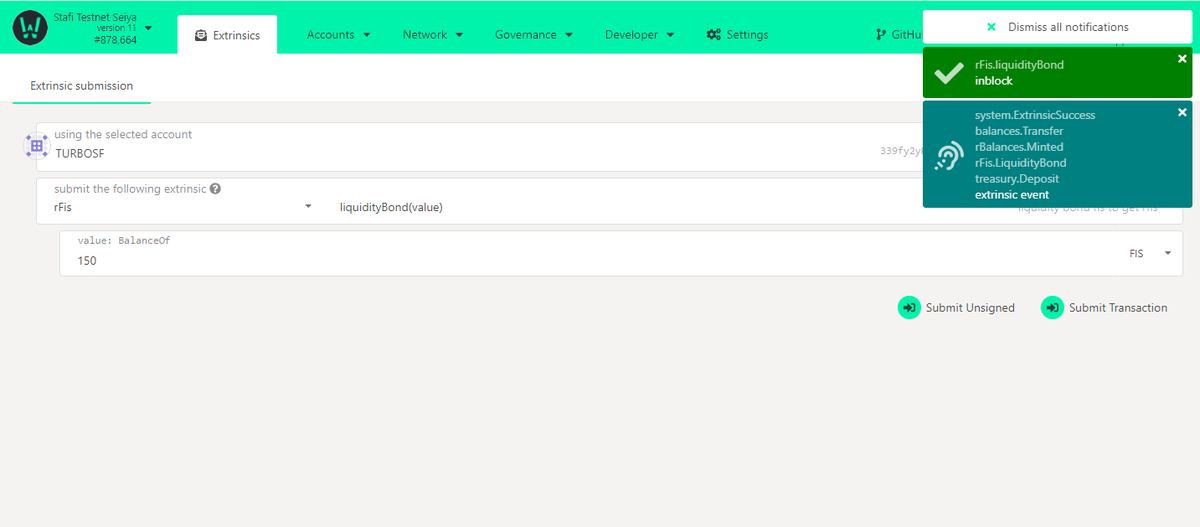Click the Network menu caret arrow
The image size is (1200, 527).
click(459, 35)
